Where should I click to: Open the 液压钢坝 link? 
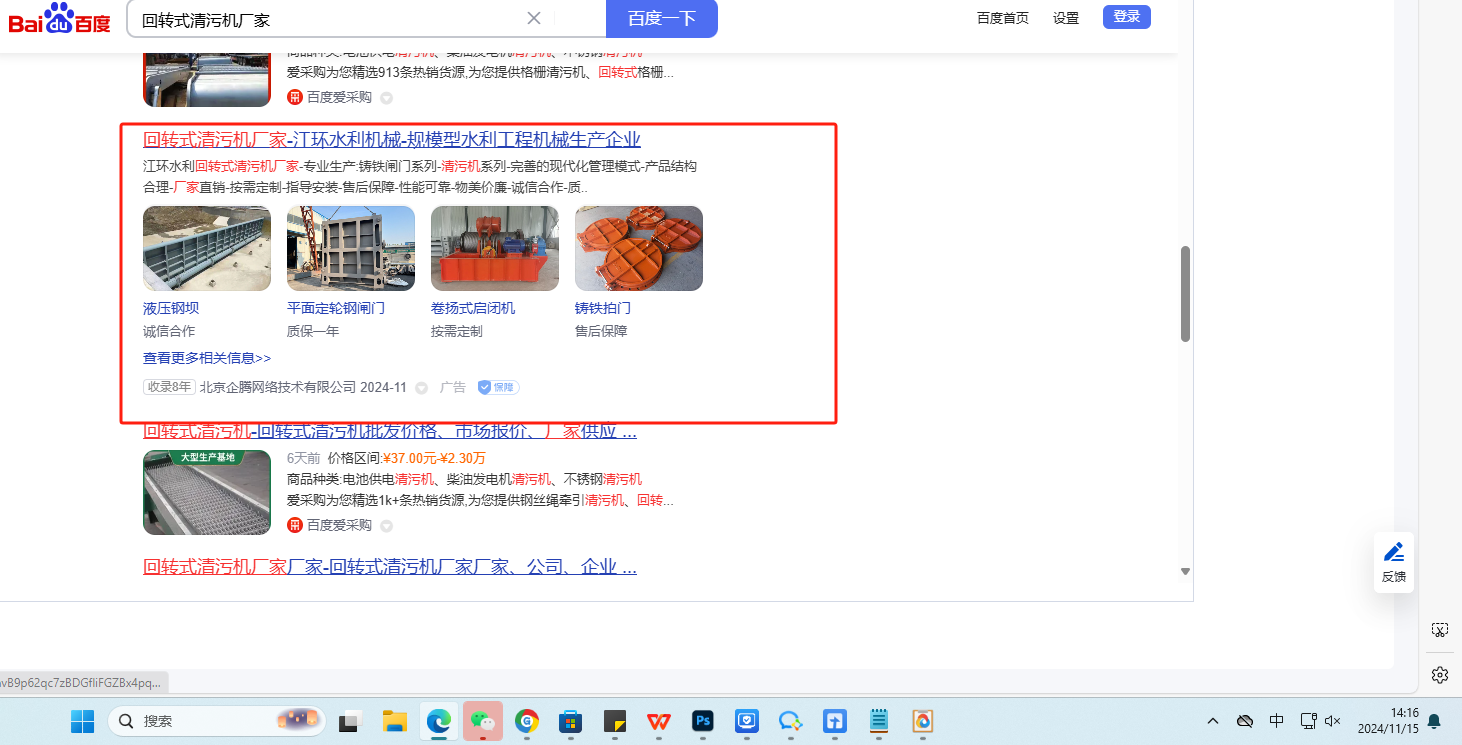[171, 308]
